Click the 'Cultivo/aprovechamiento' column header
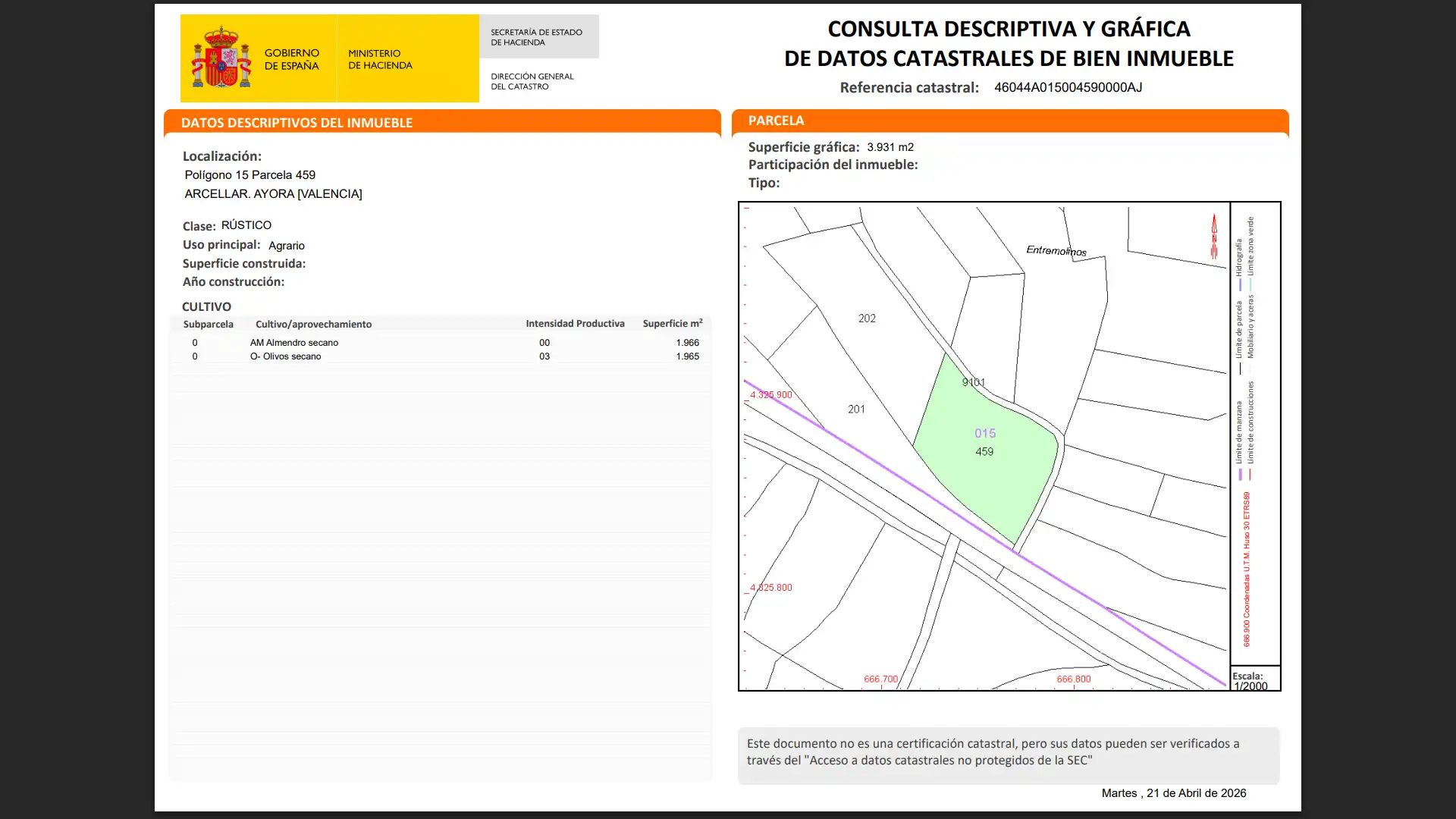 pos(314,325)
